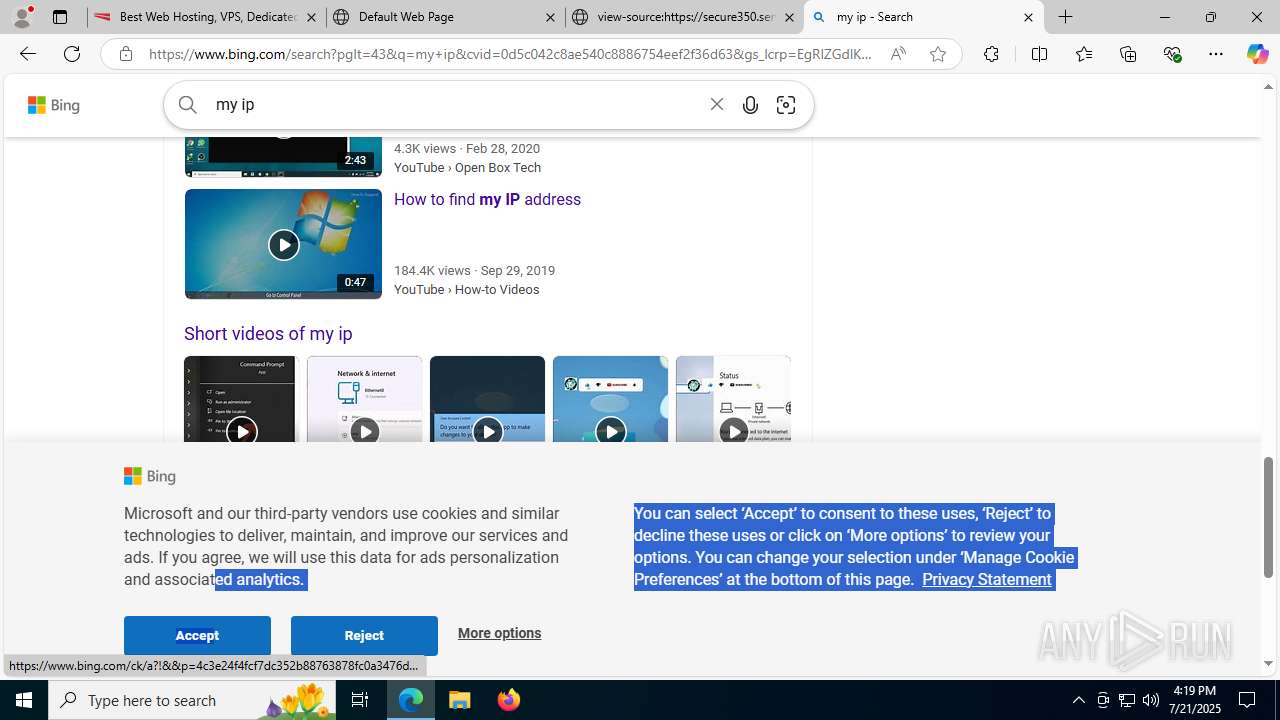The width and height of the screenshot is (1280, 720).
Task: Play the 2:43 video thumbnail
Action: (283, 156)
